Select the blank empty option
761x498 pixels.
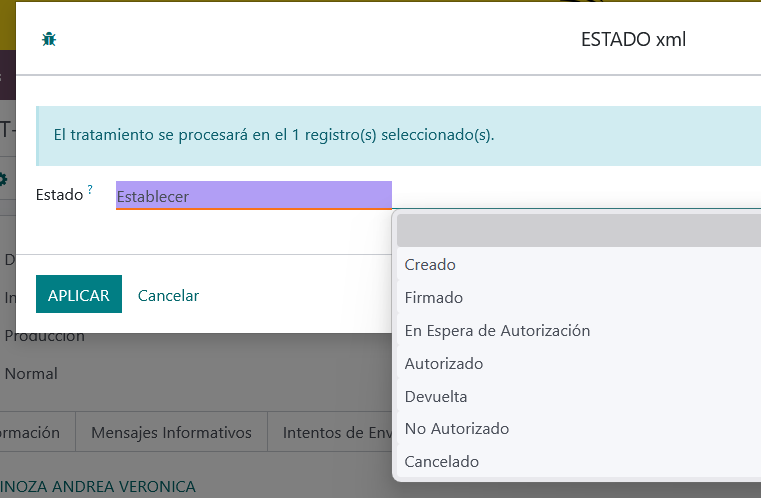tap(578, 231)
